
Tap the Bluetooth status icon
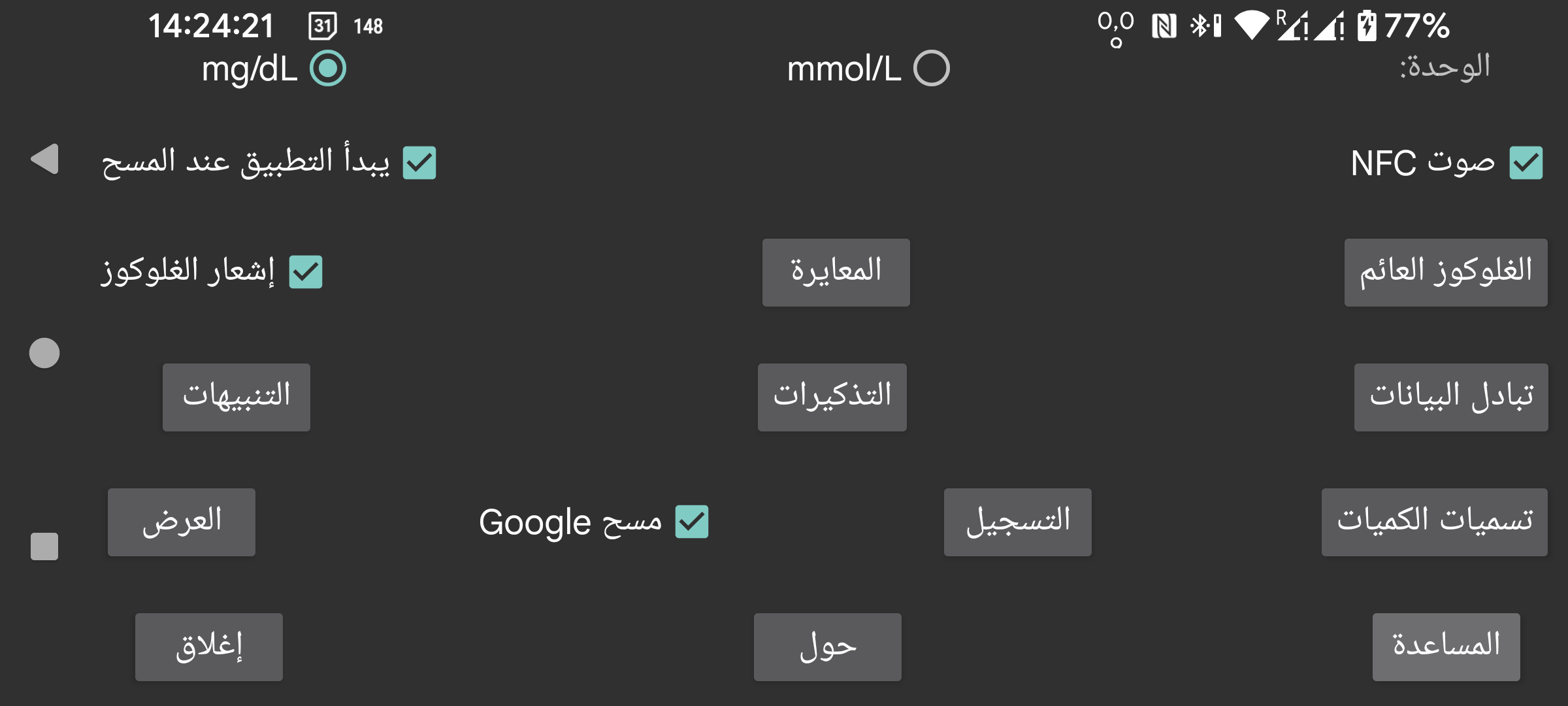tap(1205, 26)
